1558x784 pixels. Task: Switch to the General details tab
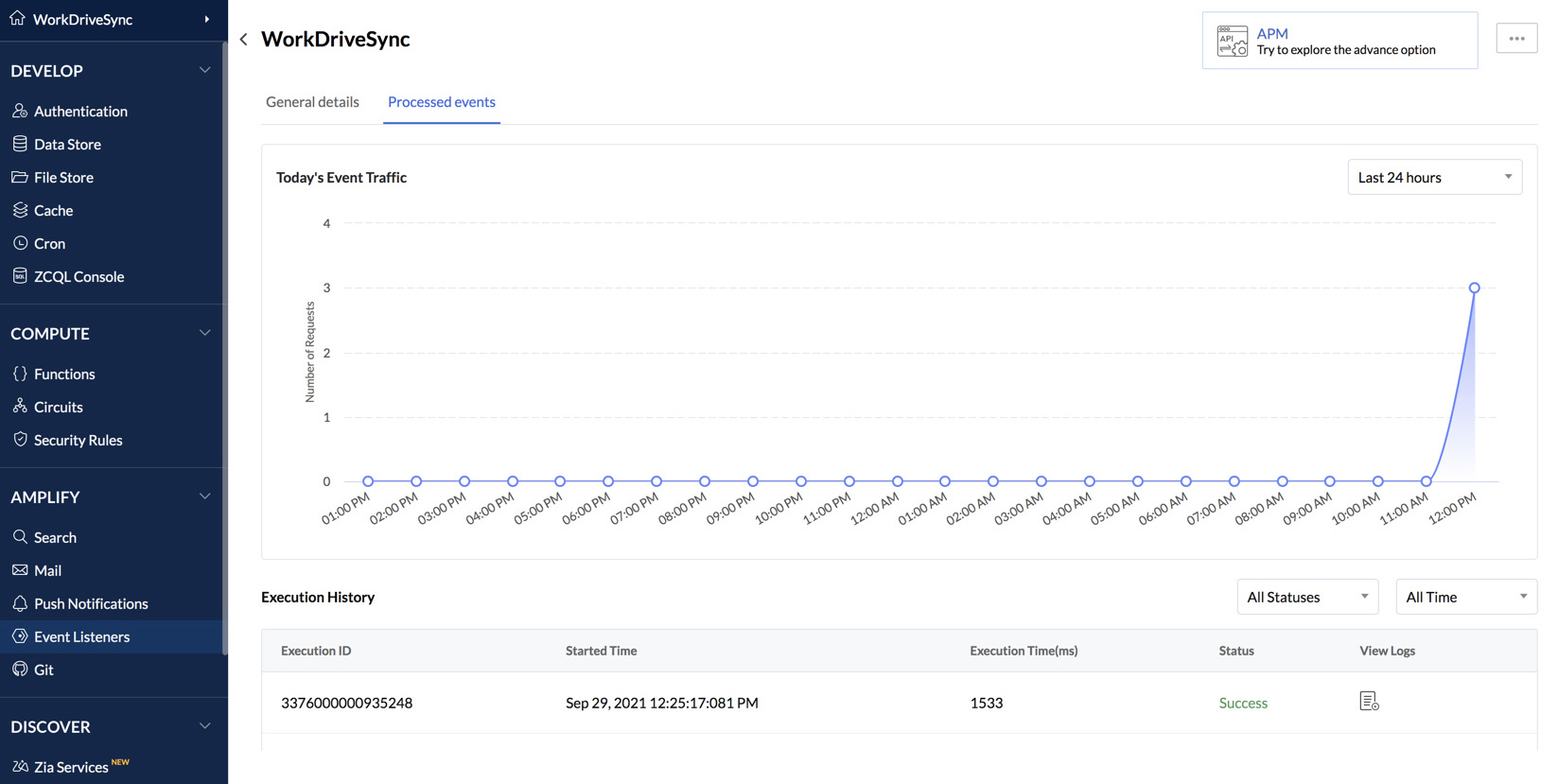pyautogui.click(x=312, y=102)
